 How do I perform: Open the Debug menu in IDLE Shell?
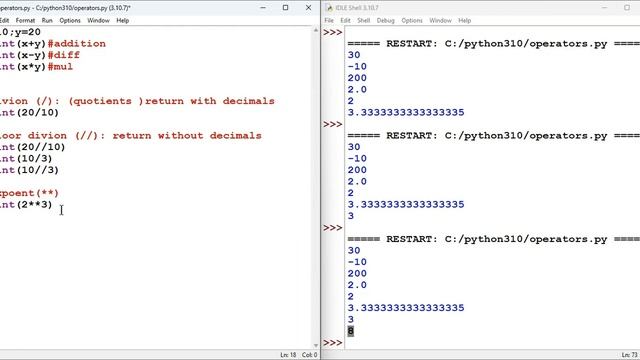(x=385, y=20)
